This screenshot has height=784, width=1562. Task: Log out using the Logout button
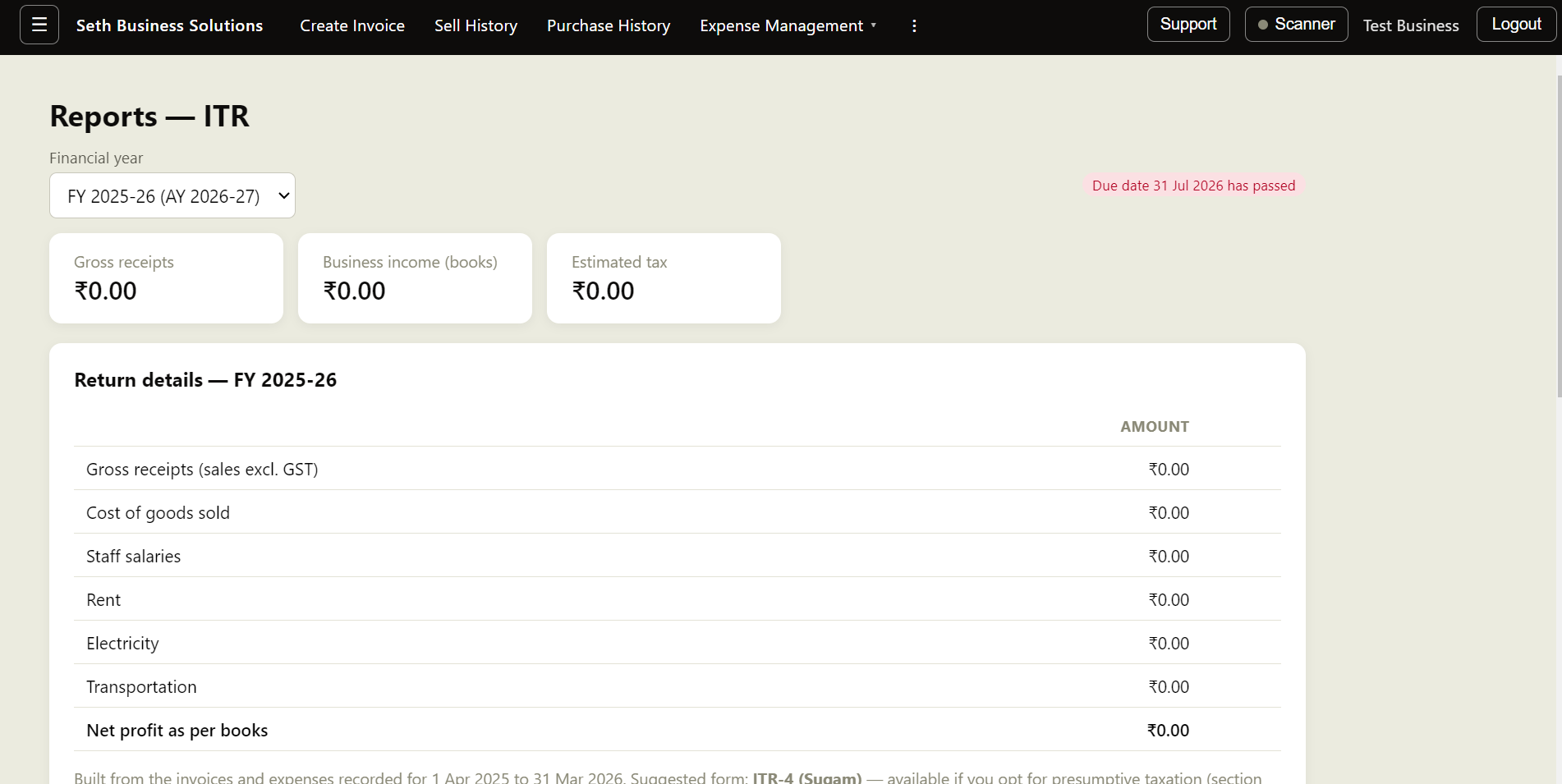click(1516, 25)
